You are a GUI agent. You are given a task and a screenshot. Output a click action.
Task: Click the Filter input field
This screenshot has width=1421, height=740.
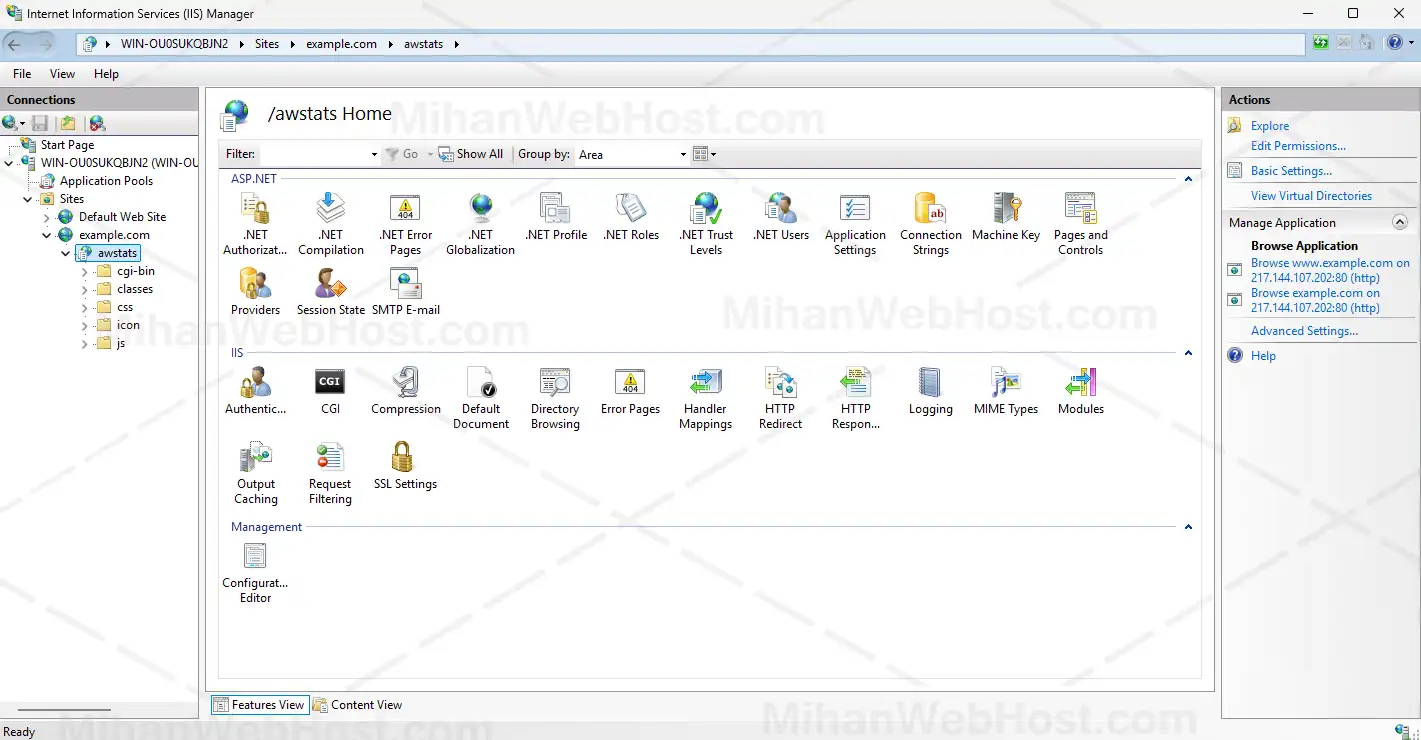pyautogui.click(x=313, y=155)
